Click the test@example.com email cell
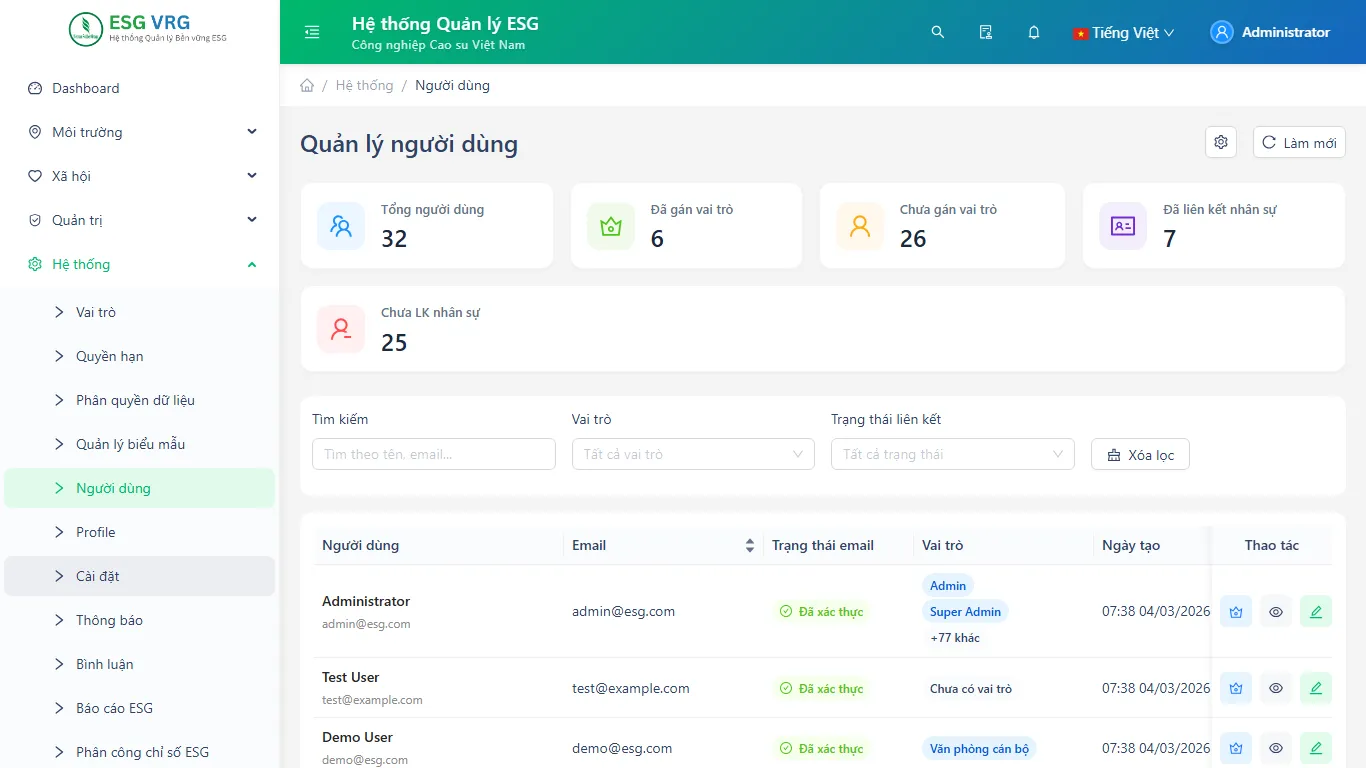 click(631, 688)
